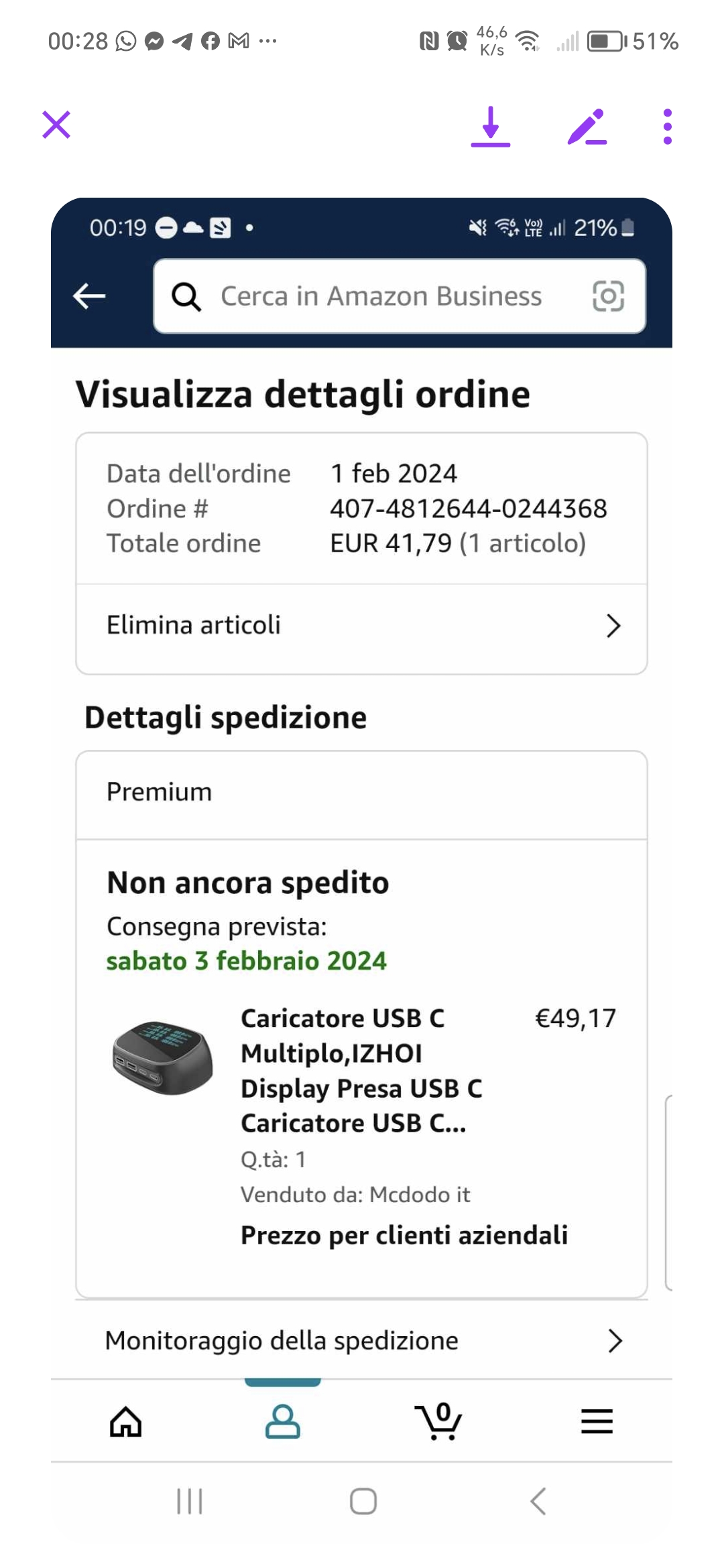Tap the magnifying glass search icon
Image resolution: width=724 pixels, height=1568 pixels.
186,296
